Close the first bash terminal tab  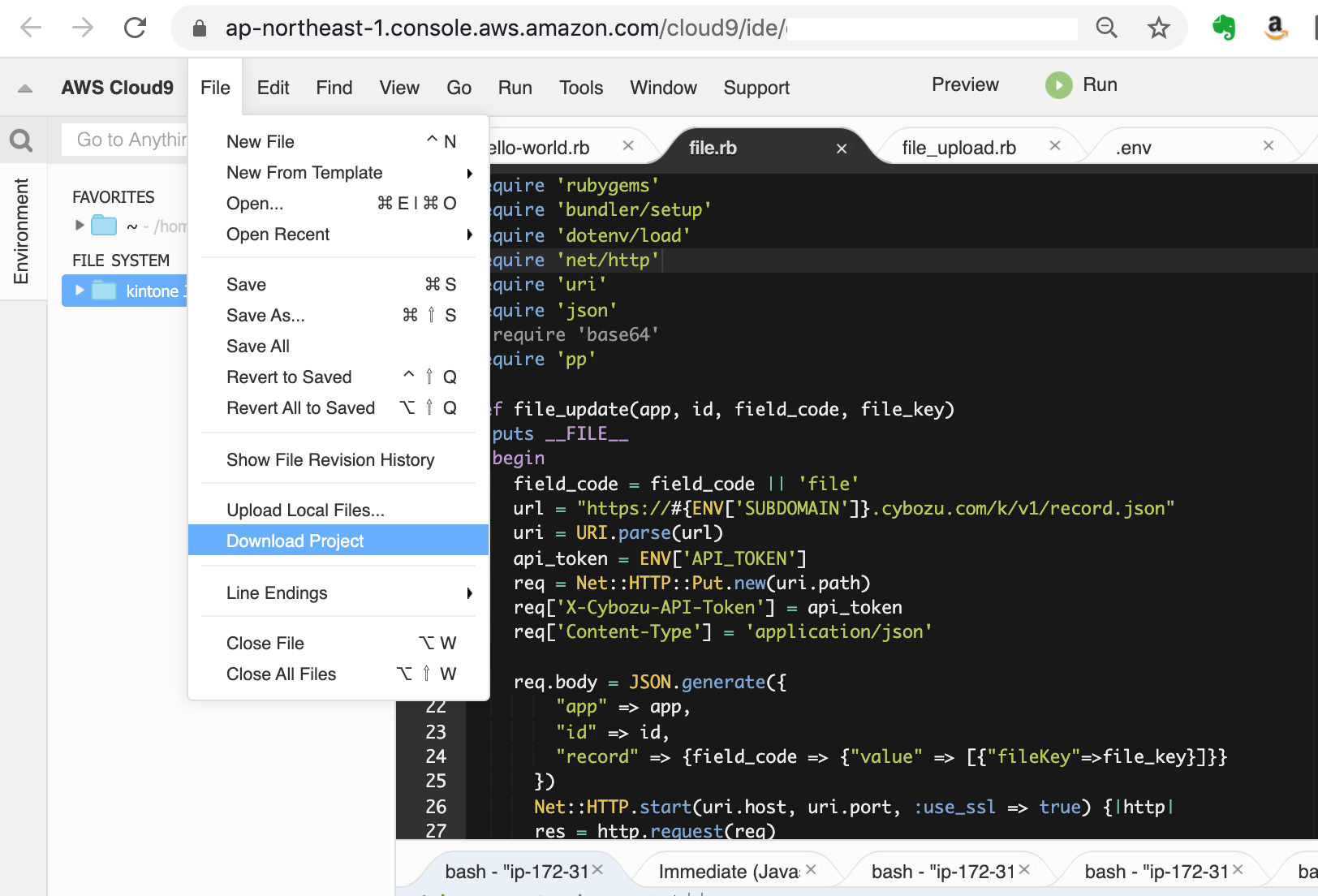pos(597,870)
